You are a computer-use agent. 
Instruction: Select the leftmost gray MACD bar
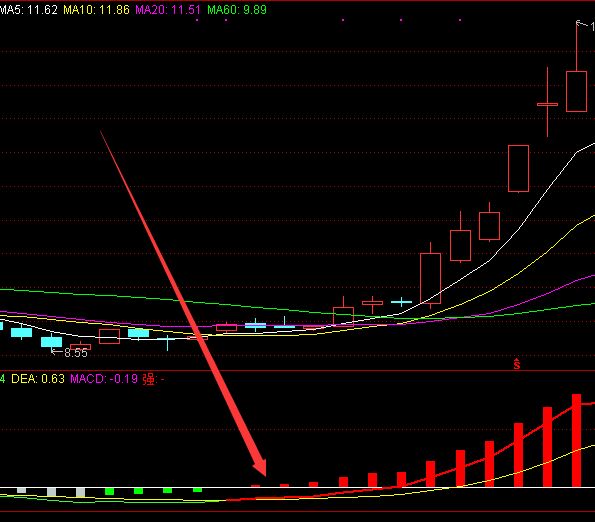point(22,490)
